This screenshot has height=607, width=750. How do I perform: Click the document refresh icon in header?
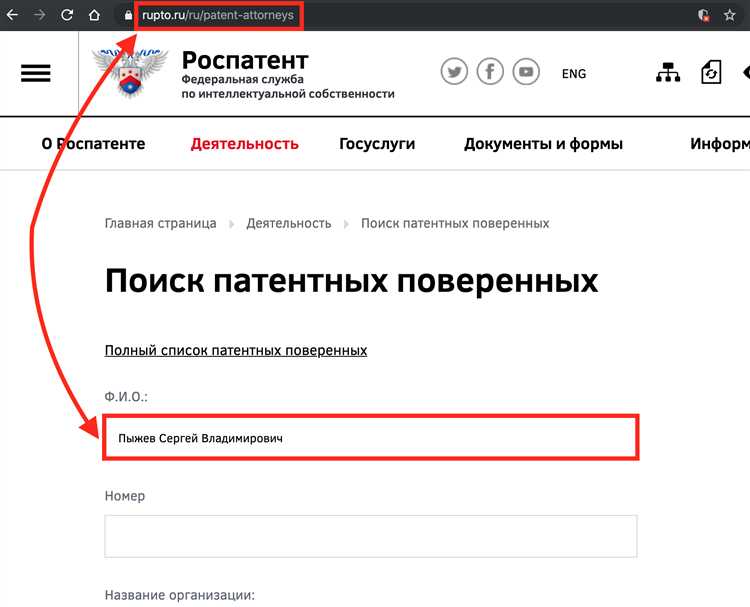coord(711,72)
